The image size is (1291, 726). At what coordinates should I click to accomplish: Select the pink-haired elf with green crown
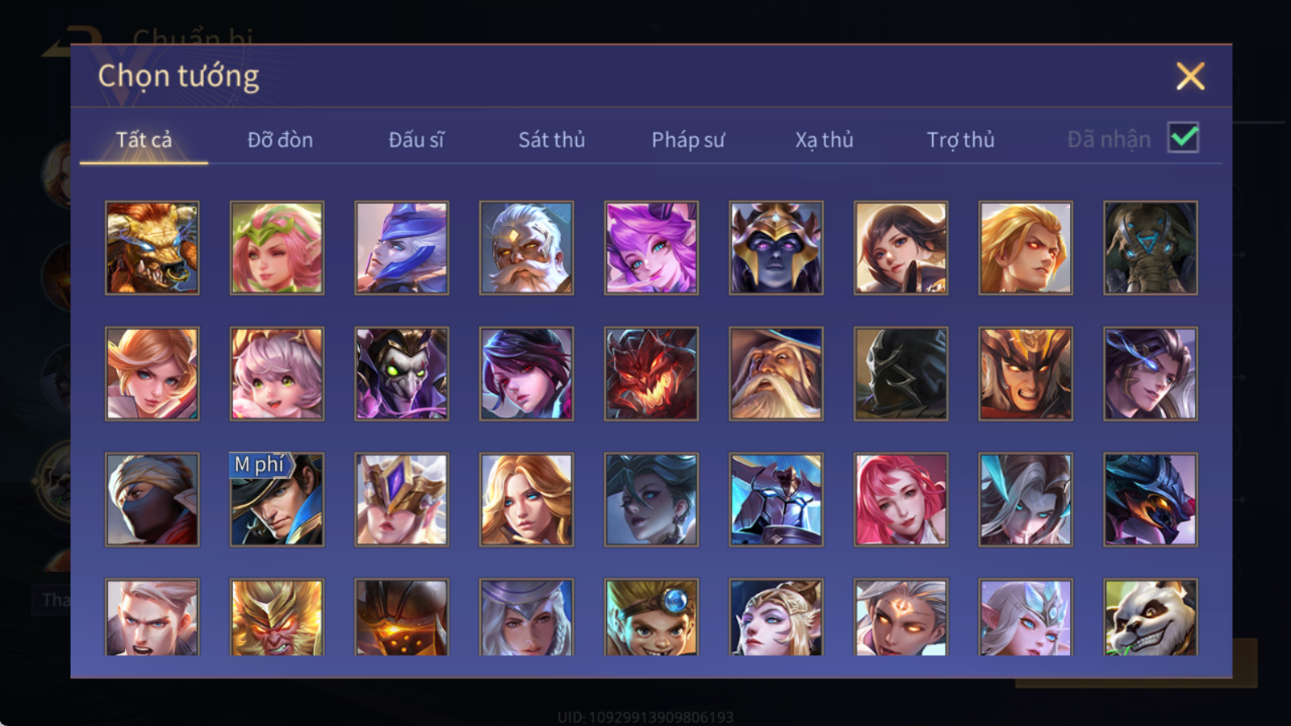tap(277, 248)
